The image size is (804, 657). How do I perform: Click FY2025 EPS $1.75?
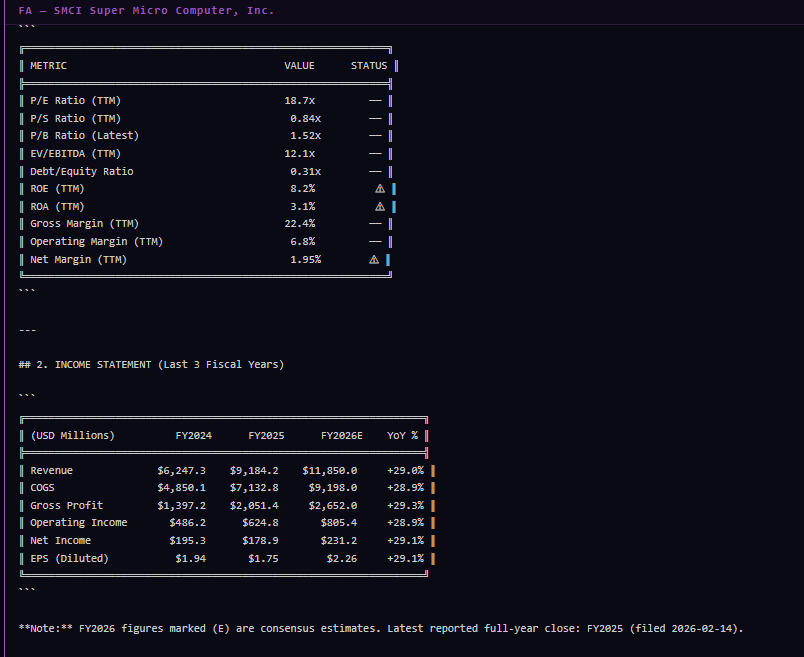pos(264,559)
